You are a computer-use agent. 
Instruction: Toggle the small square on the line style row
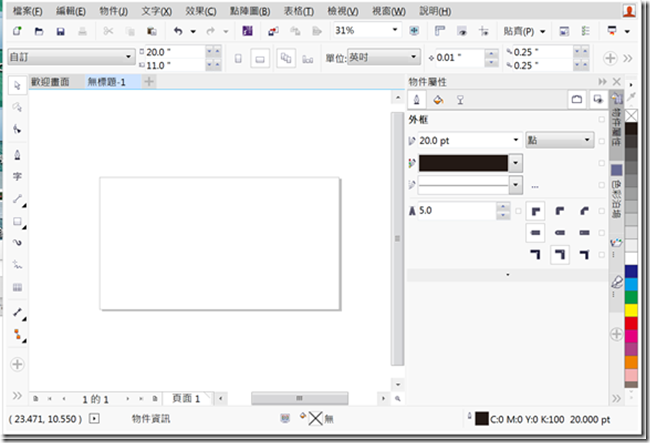601,185
